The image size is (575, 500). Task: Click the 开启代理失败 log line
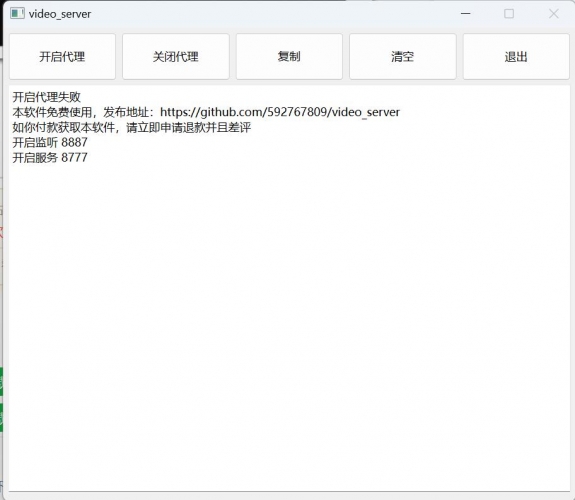(47, 97)
